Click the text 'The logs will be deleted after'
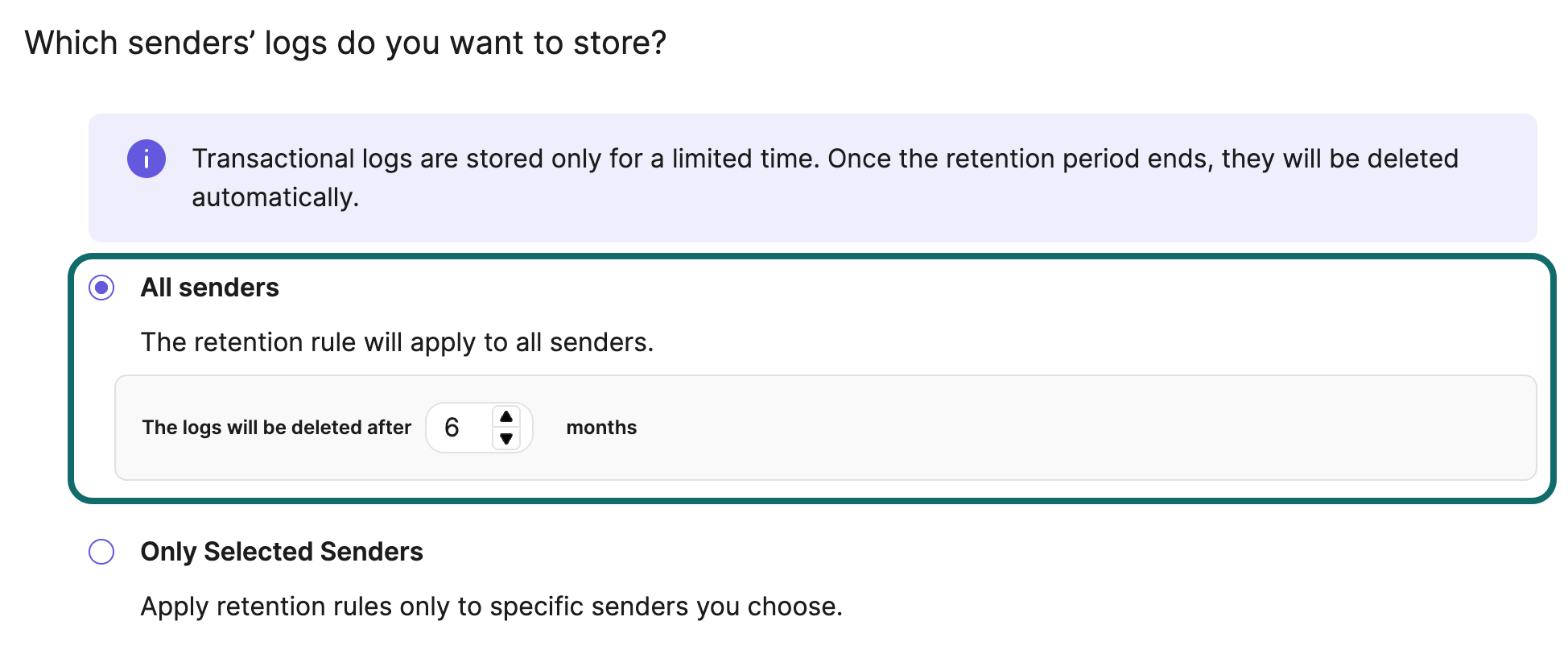1568x654 pixels. pos(276,428)
